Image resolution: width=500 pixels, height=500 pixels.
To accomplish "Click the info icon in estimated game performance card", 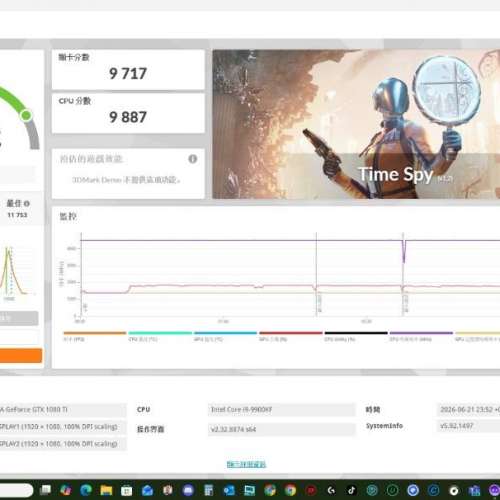I will (193, 159).
